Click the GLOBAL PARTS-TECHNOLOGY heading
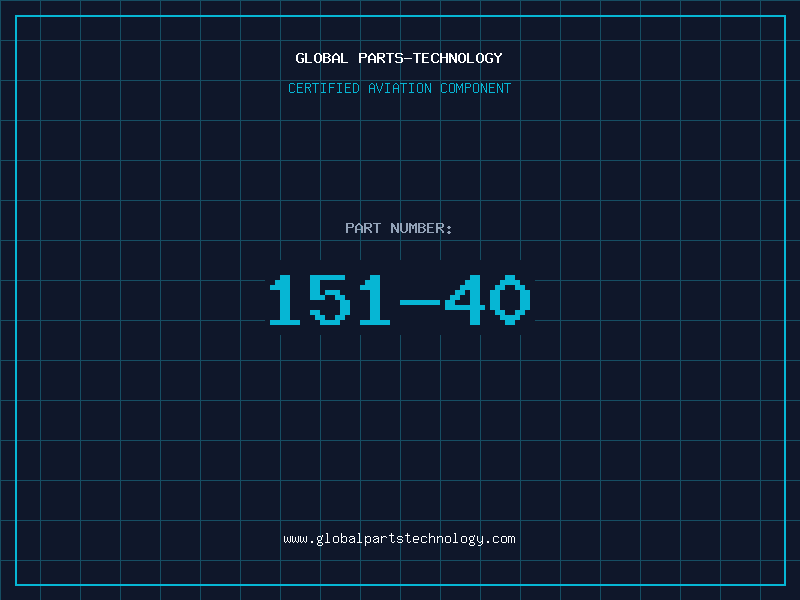This screenshot has height=600, width=800. (399, 58)
